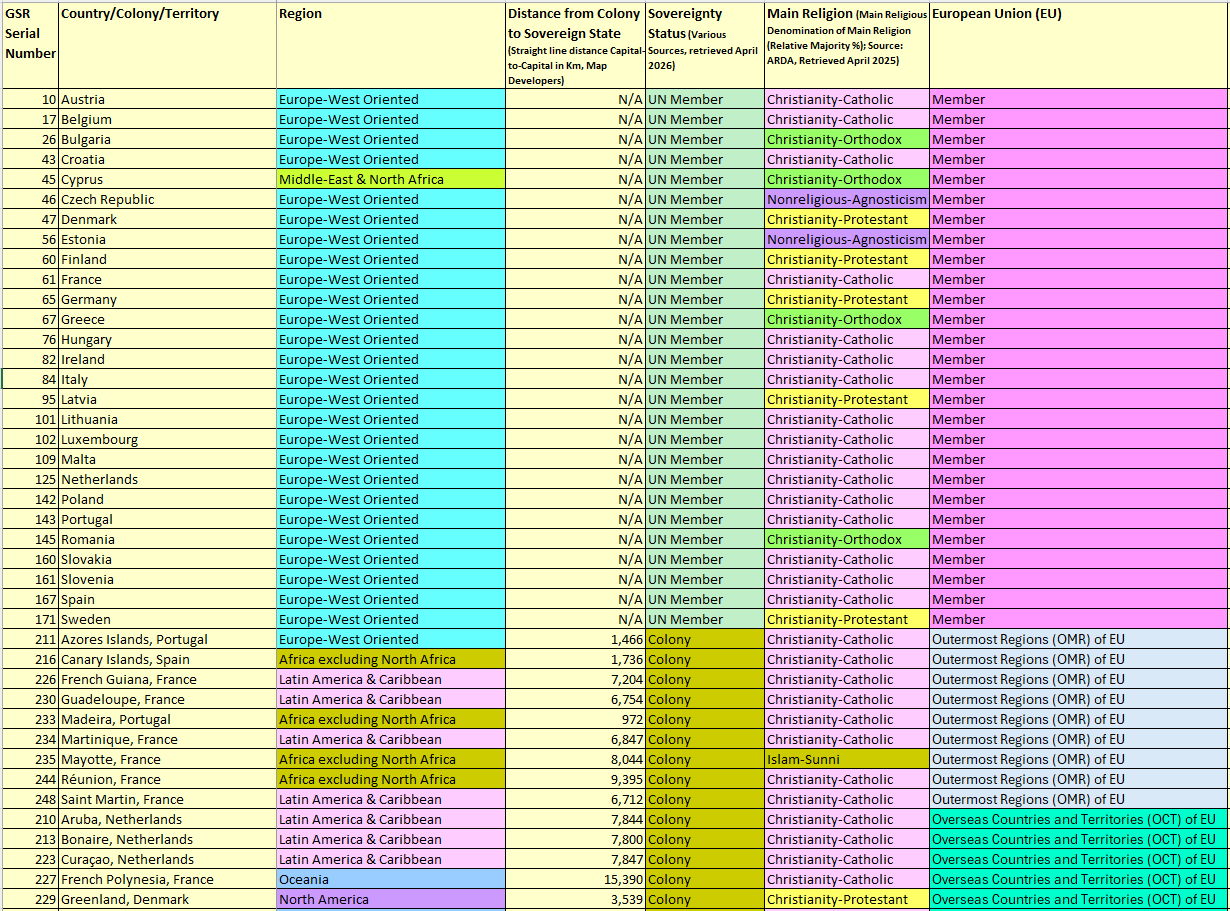Select the Azores Islands, Portugal cell

tap(167, 639)
